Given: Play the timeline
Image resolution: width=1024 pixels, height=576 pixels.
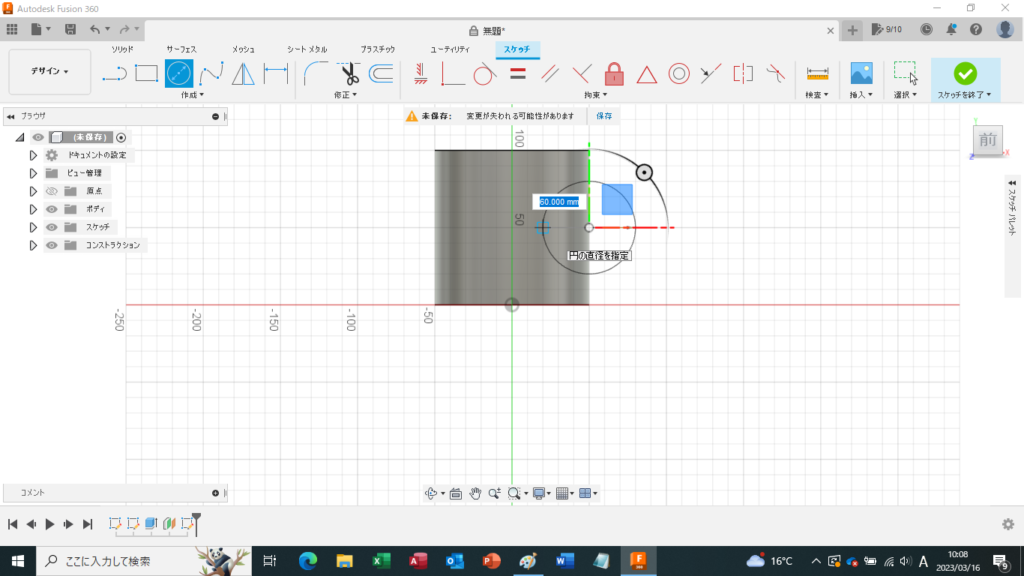Looking at the screenshot, I should click(50, 524).
